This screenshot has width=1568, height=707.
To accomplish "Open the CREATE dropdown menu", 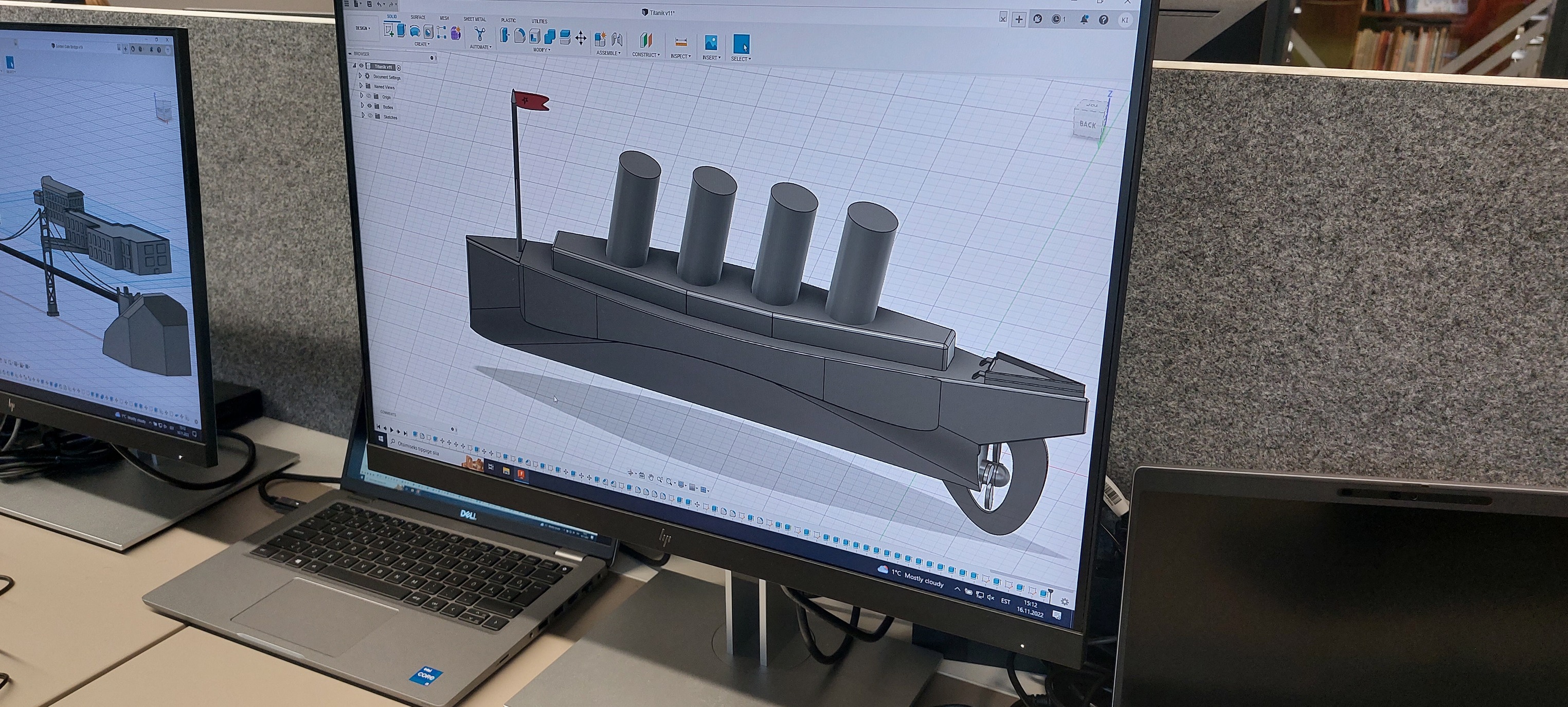I will coord(422,44).
